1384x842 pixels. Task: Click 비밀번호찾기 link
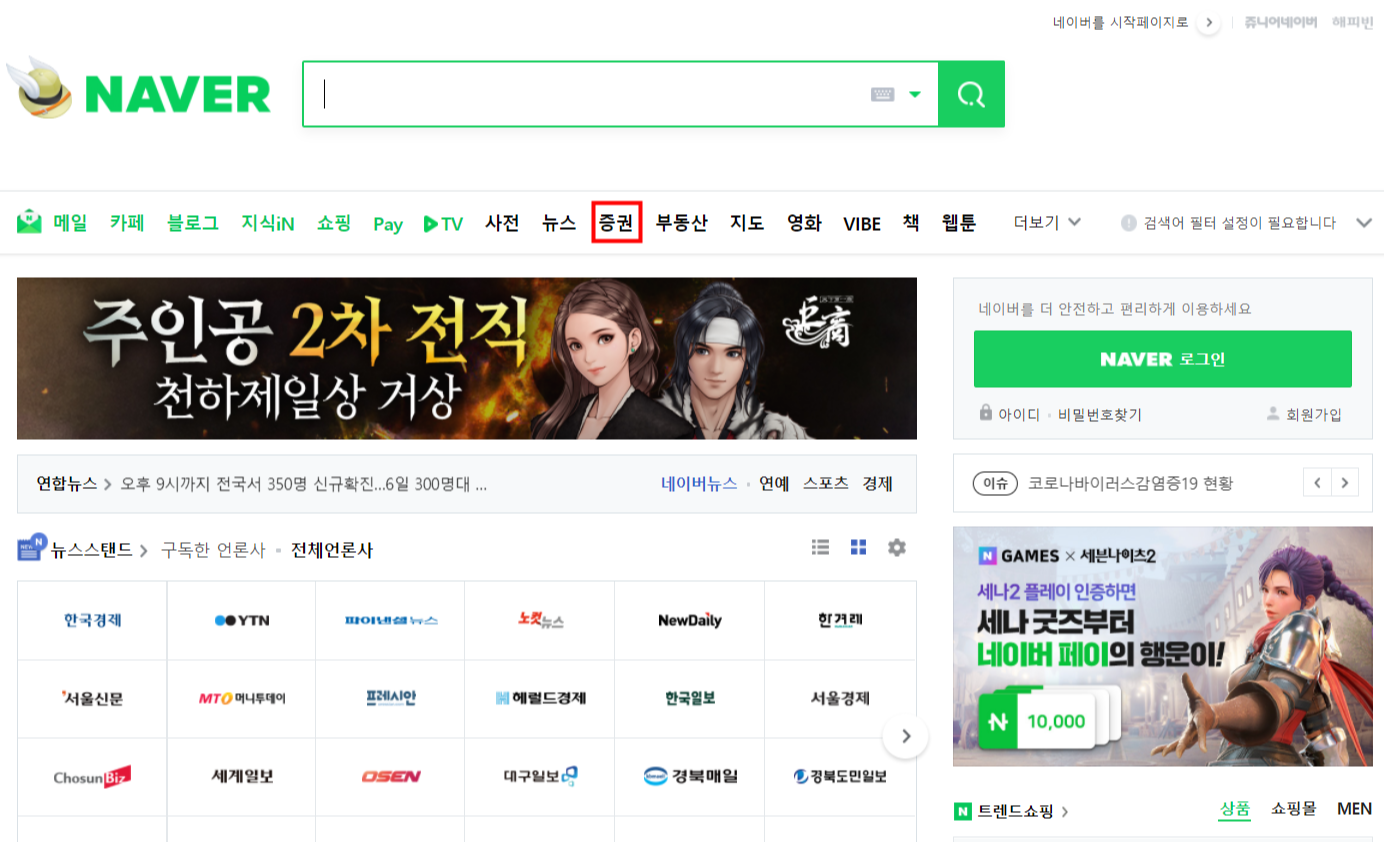pyautogui.click(x=1100, y=414)
